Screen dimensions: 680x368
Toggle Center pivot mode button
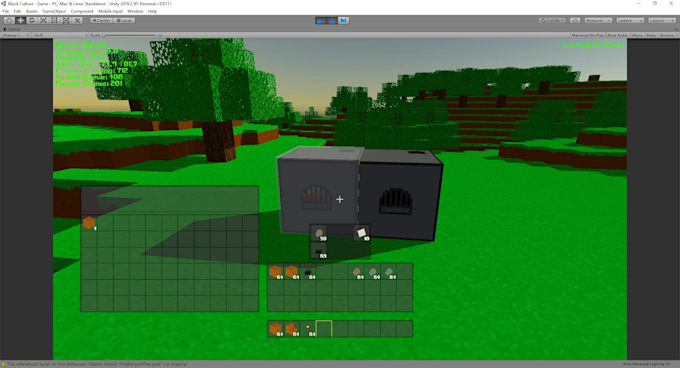(x=101, y=20)
